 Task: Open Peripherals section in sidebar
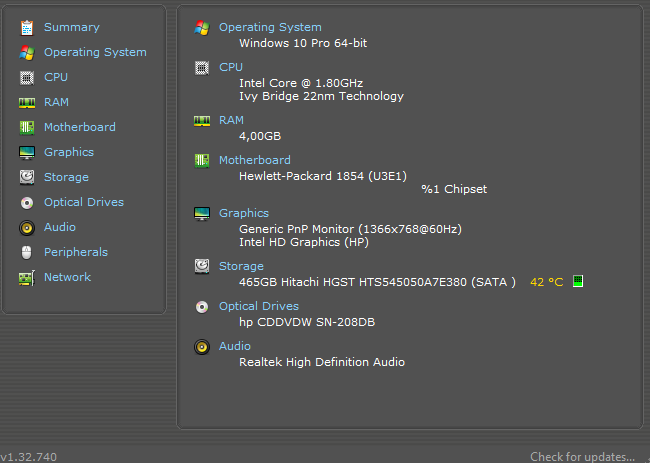76,252
